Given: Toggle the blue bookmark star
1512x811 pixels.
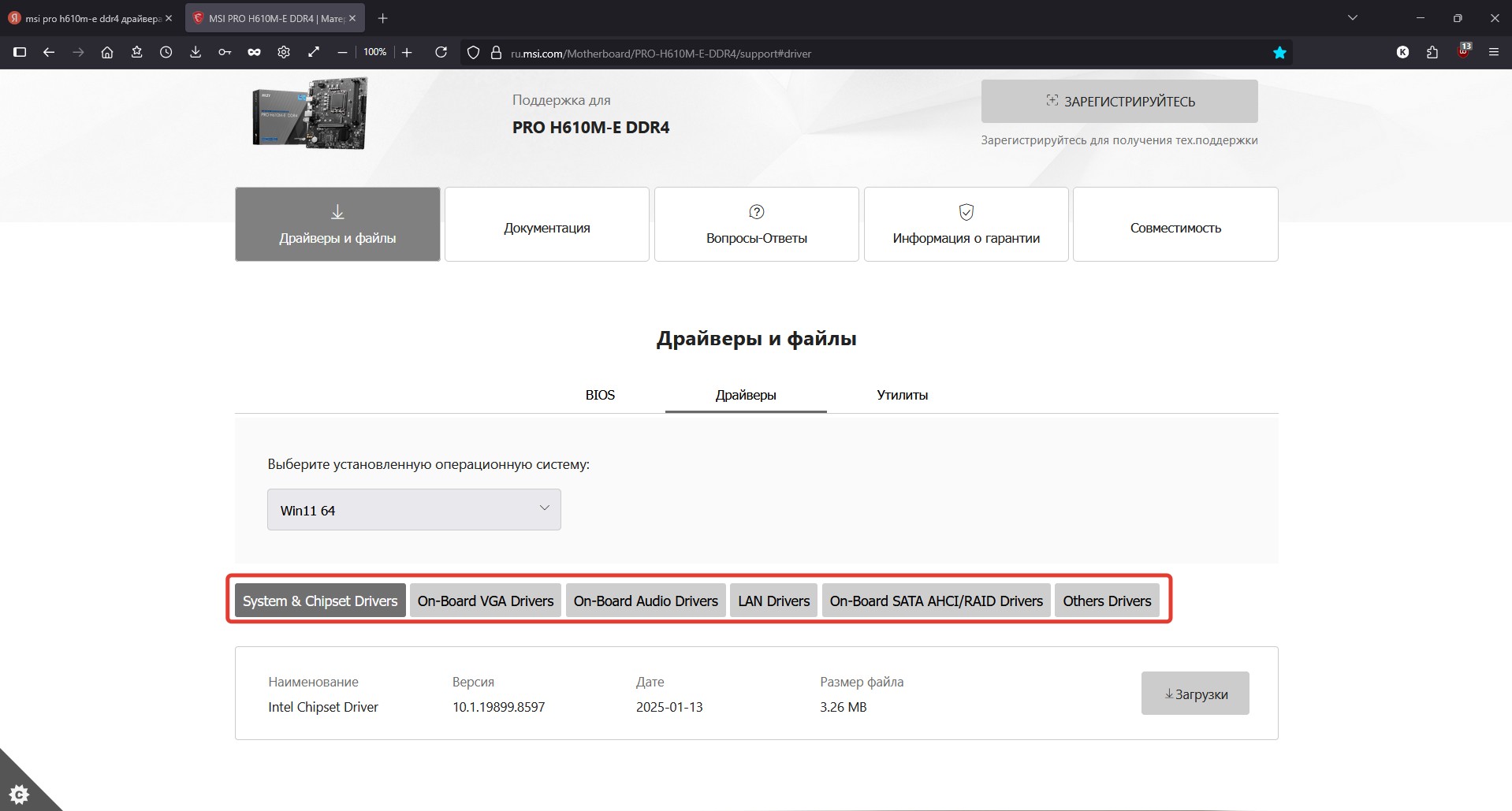Looking at the screenshot, I should (1279, 53).
